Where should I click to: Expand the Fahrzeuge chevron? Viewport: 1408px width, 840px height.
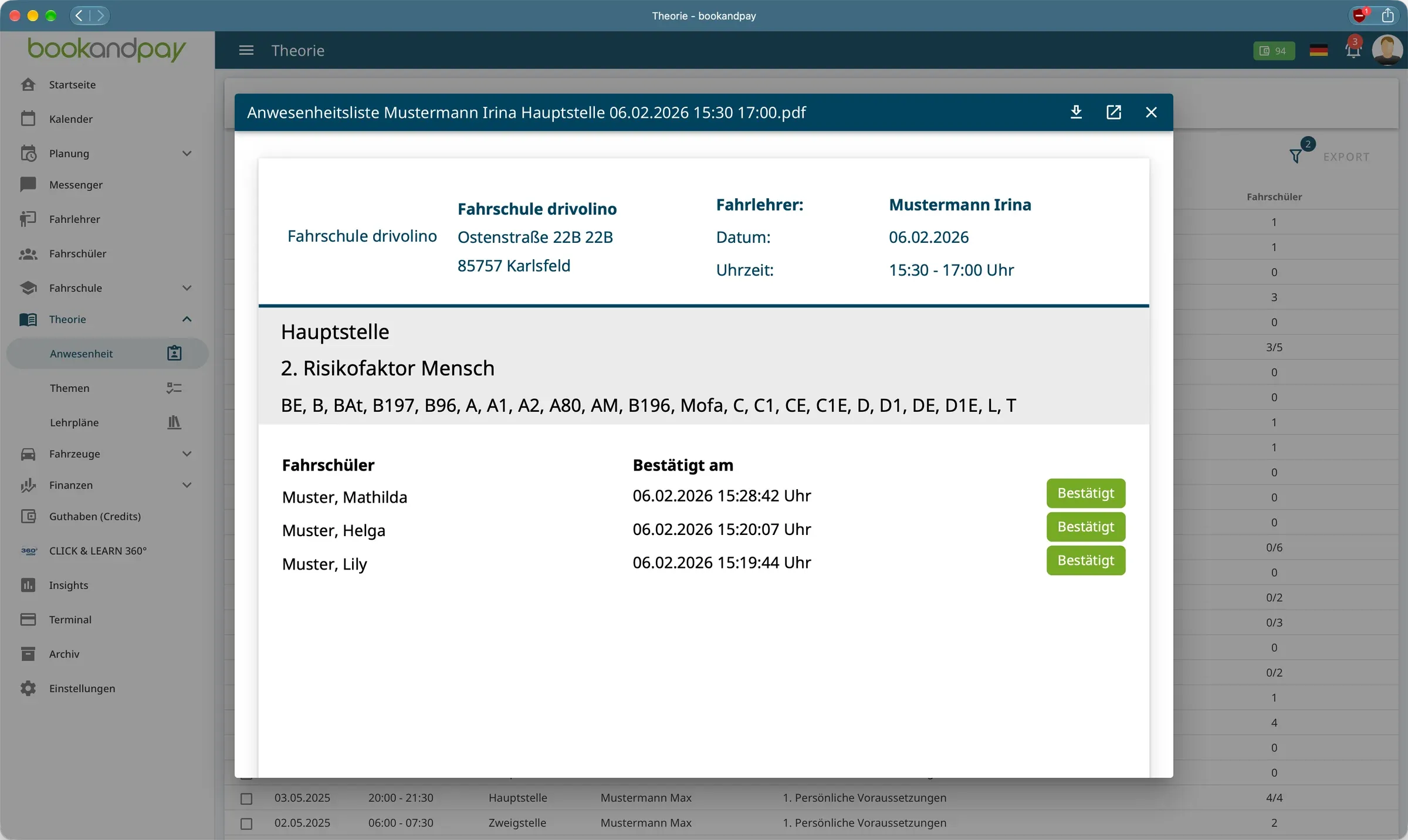pyautogui.click(x=187, y=453)
